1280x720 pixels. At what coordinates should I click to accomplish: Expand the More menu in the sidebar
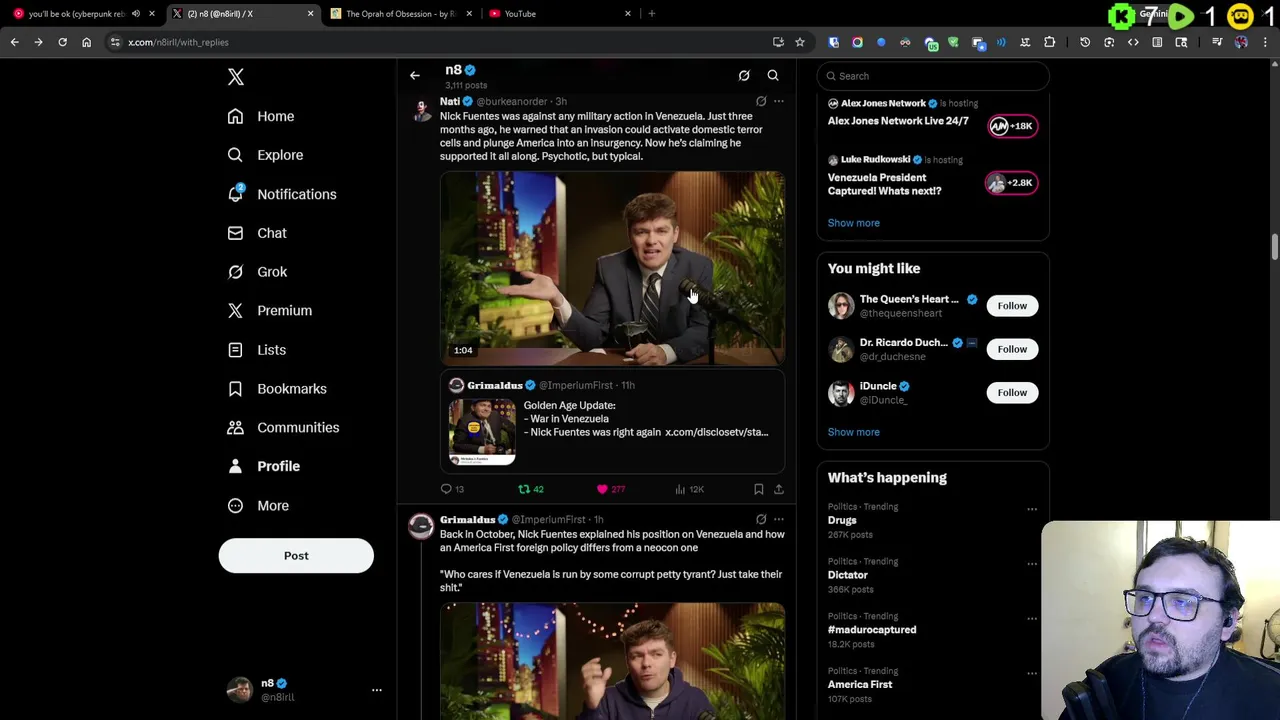[258, 505]
